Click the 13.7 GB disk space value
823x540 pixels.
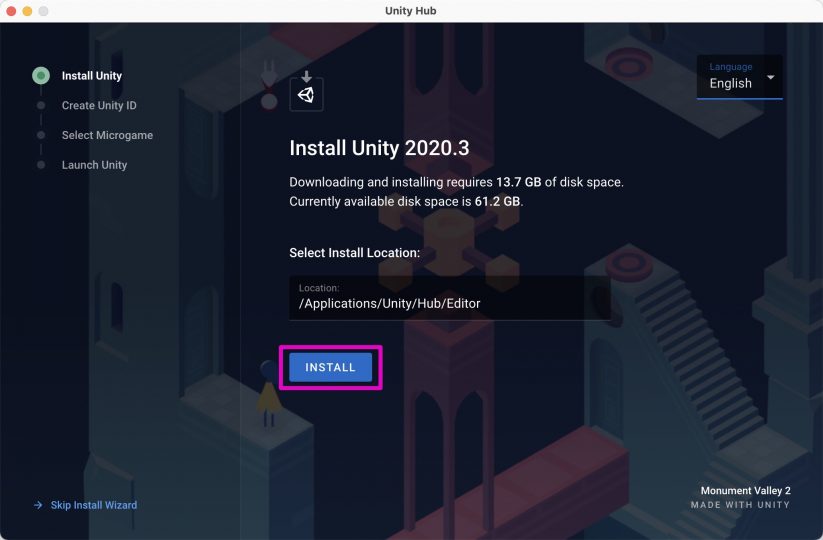pos(519,182)
